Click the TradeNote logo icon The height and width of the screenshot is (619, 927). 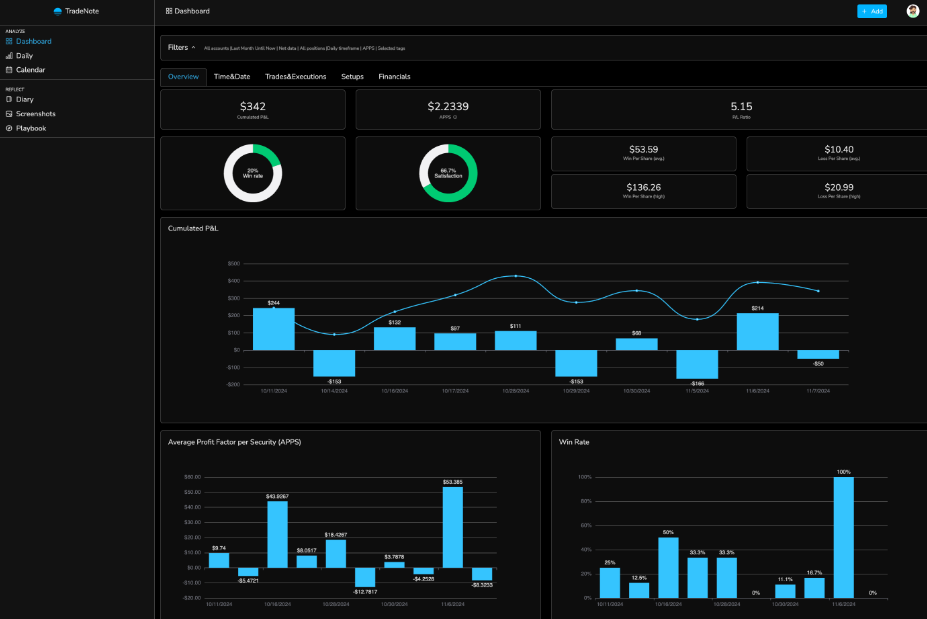(x=58, y=11)
